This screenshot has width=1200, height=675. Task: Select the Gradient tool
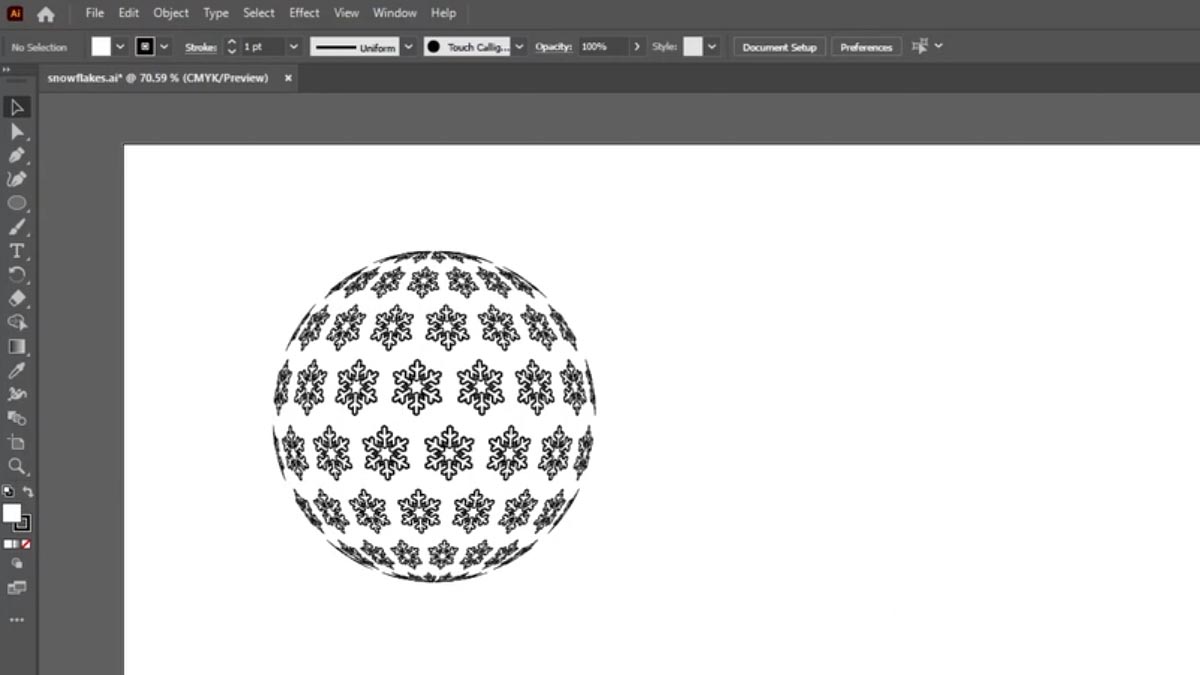(16, 347)
